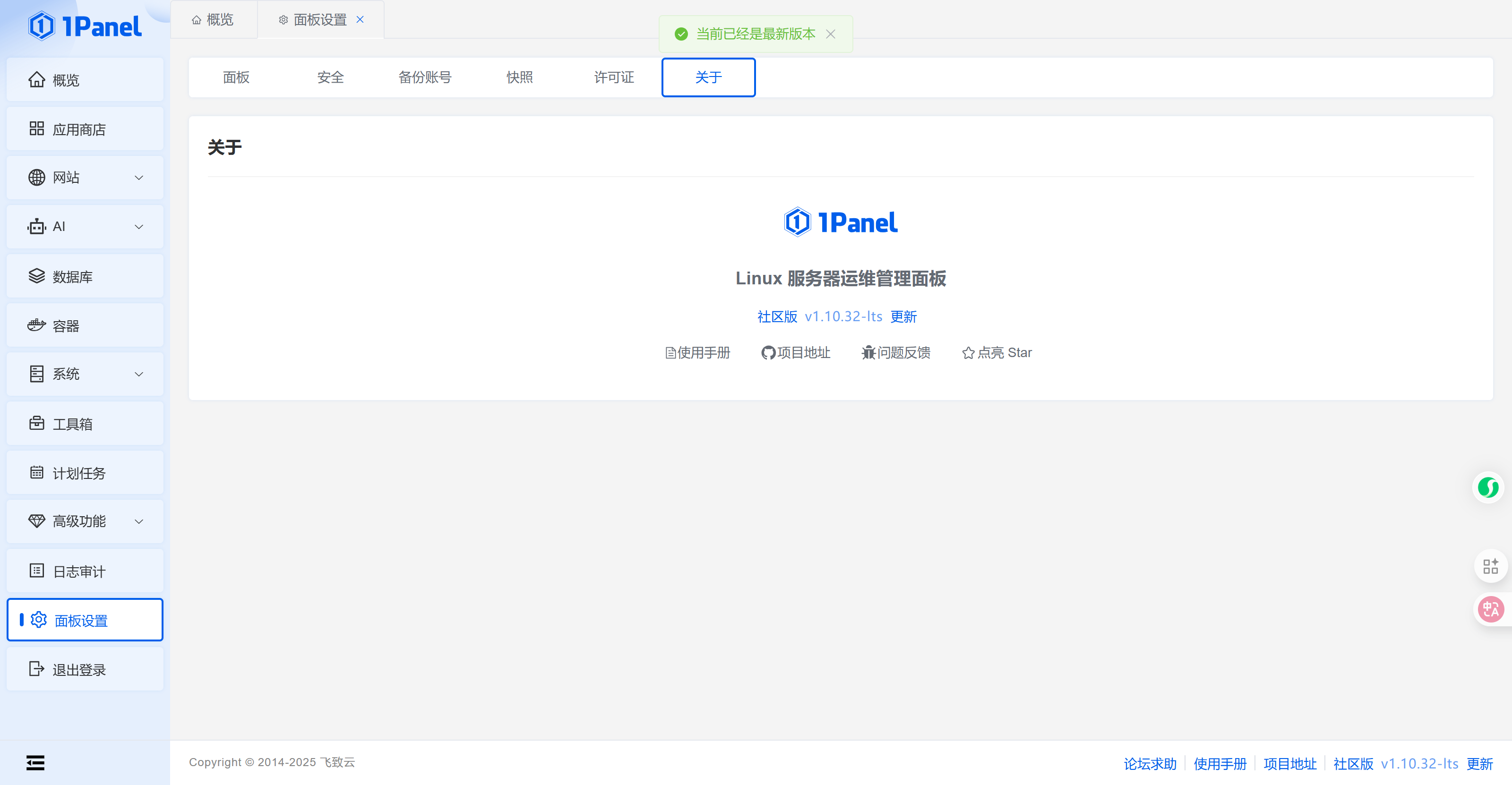Image resolution: width=1512 pixels, height=785 pixels.
Task: Click the 高级功能 diamond icon
Action: tap(36, 521)
